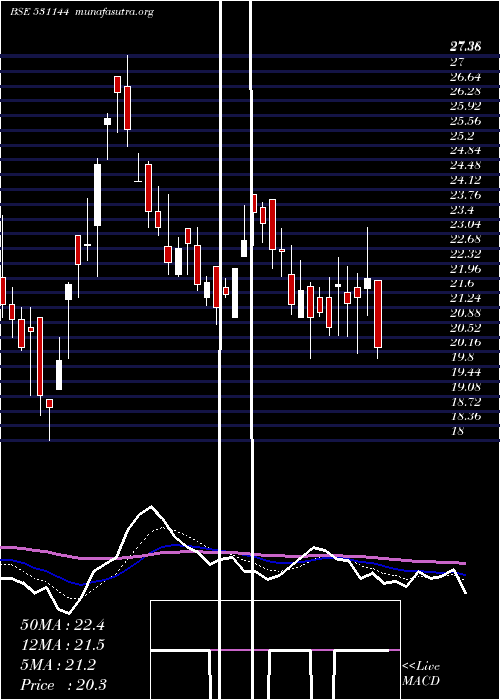Click the 21.6 price axis label
The height and width of the screenshot is (700, 500).
tap(462, 283)
